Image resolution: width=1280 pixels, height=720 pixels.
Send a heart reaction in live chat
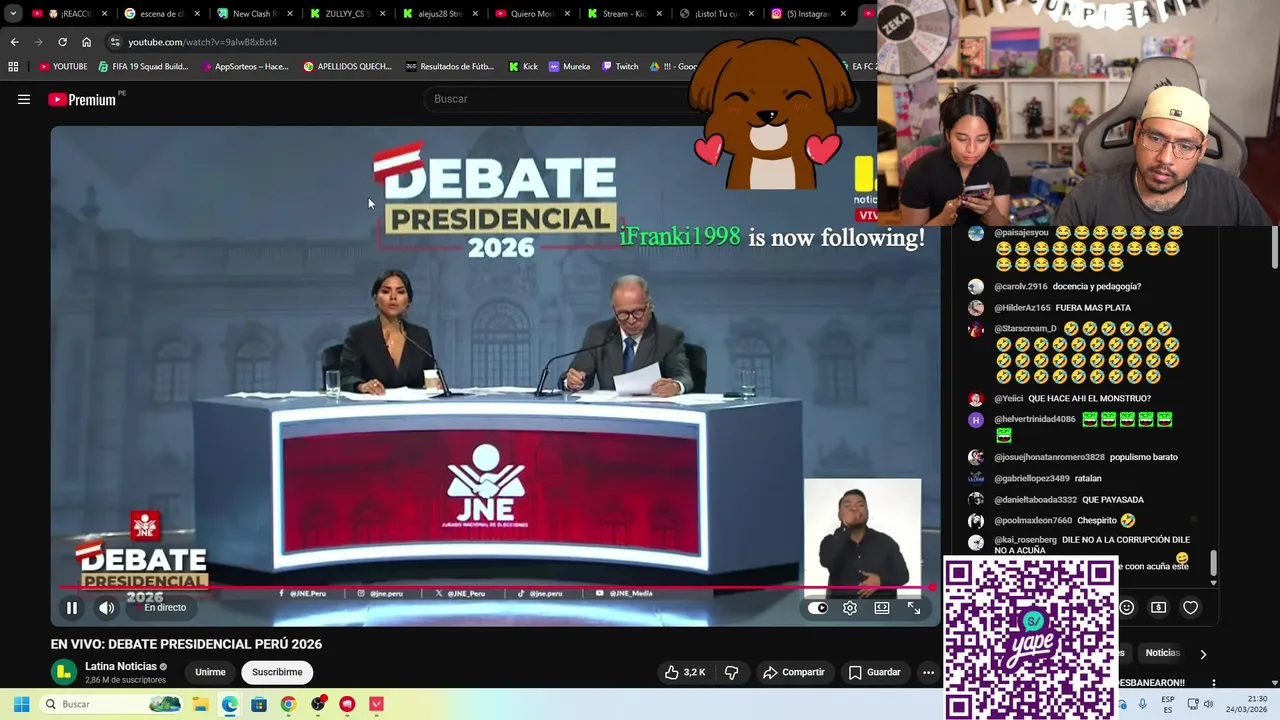[x=1190, y=607]
